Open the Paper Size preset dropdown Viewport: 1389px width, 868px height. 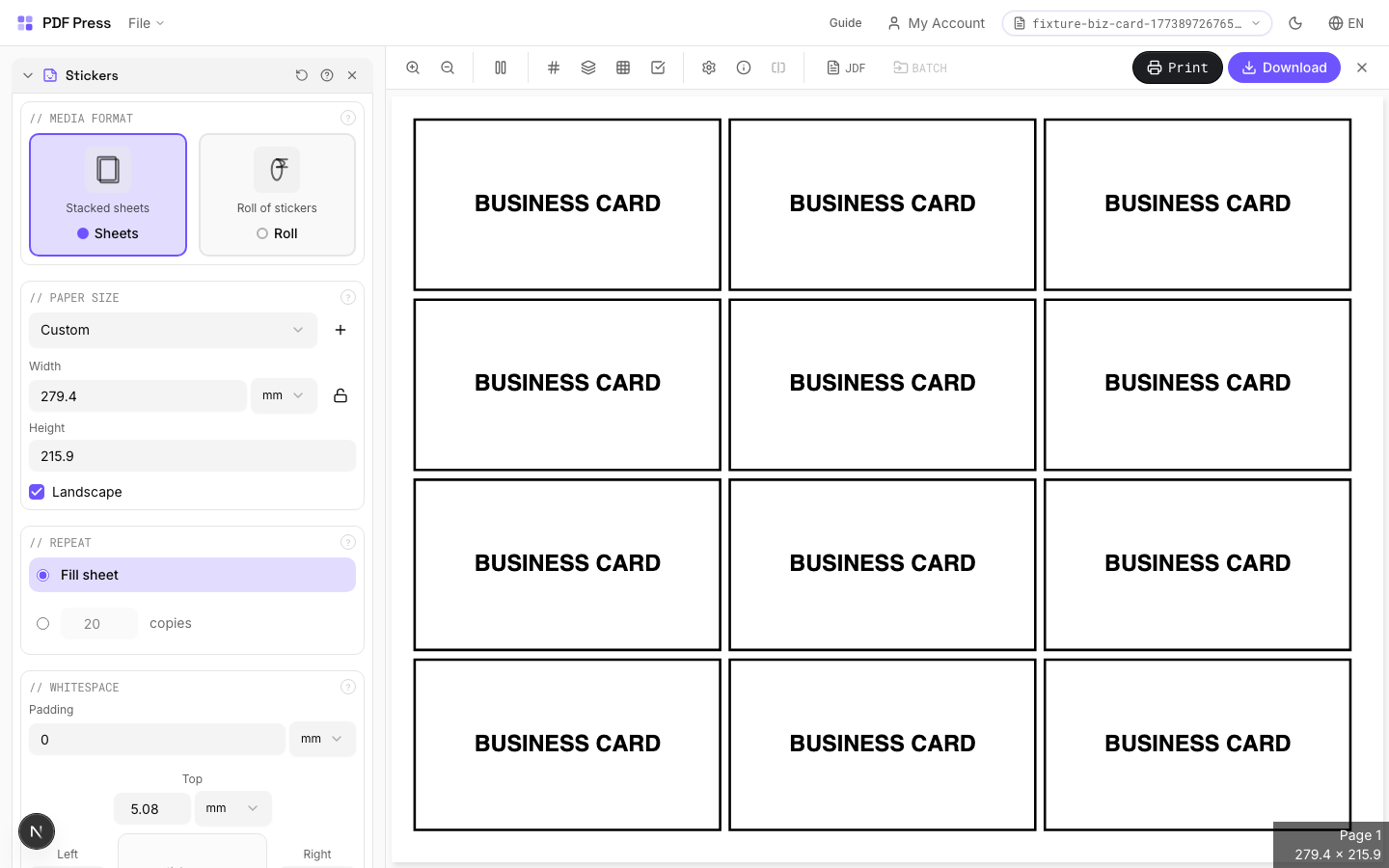pyautogui.click(x=173, y=330)
